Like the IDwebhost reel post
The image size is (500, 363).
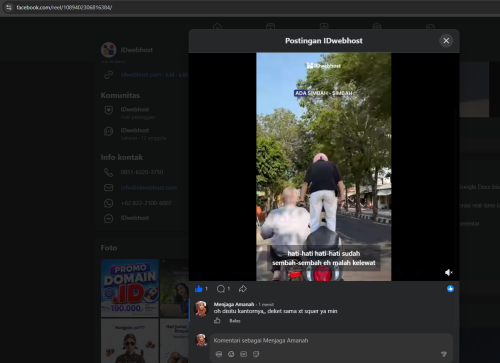click(x=199, y=289)
